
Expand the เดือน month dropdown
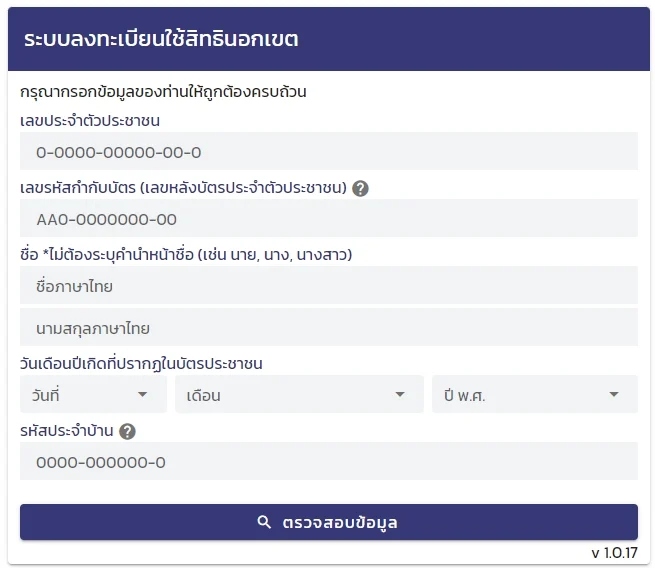tap(299, 395)
